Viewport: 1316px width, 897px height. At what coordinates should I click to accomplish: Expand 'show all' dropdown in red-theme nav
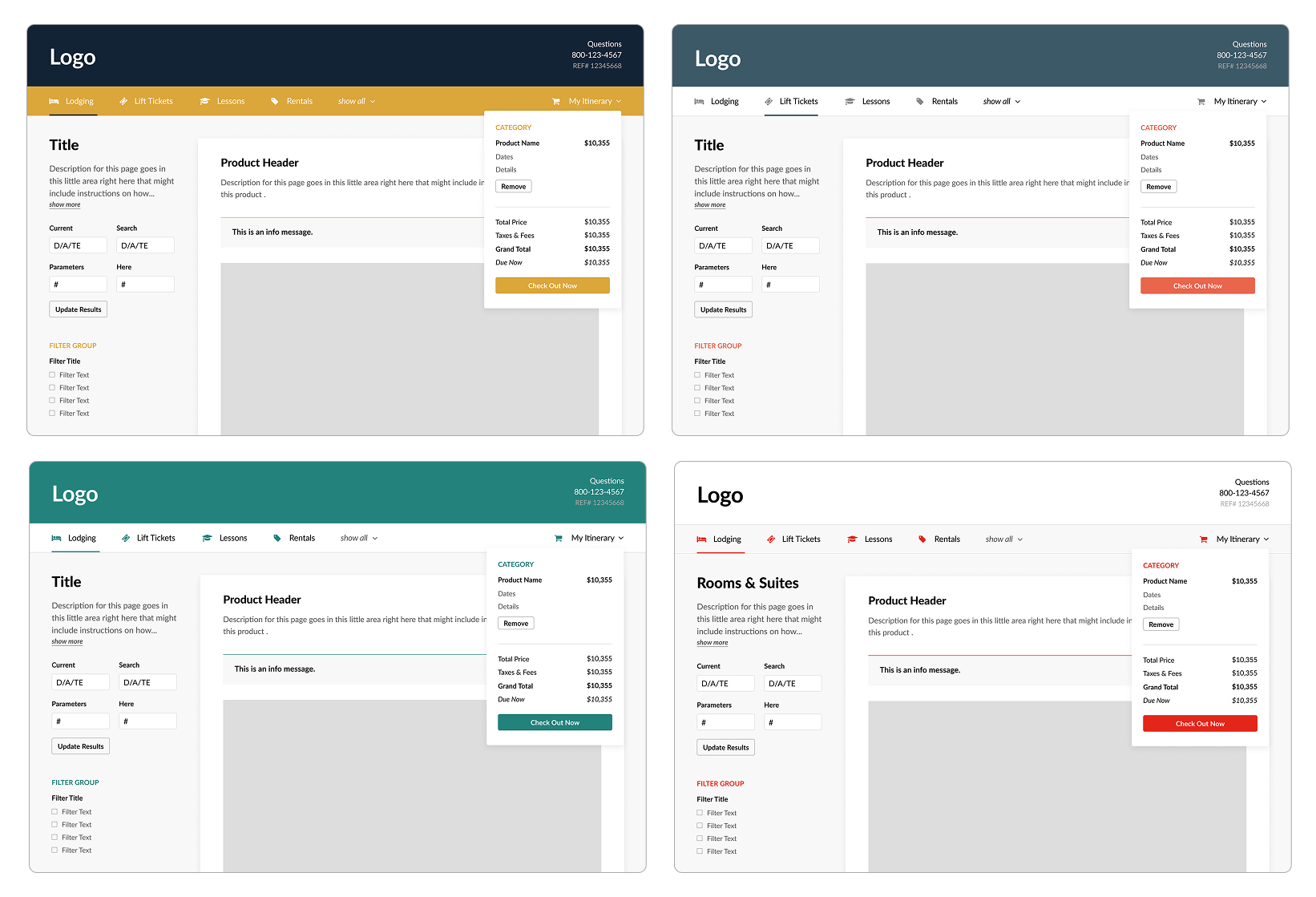point(1004,539)
